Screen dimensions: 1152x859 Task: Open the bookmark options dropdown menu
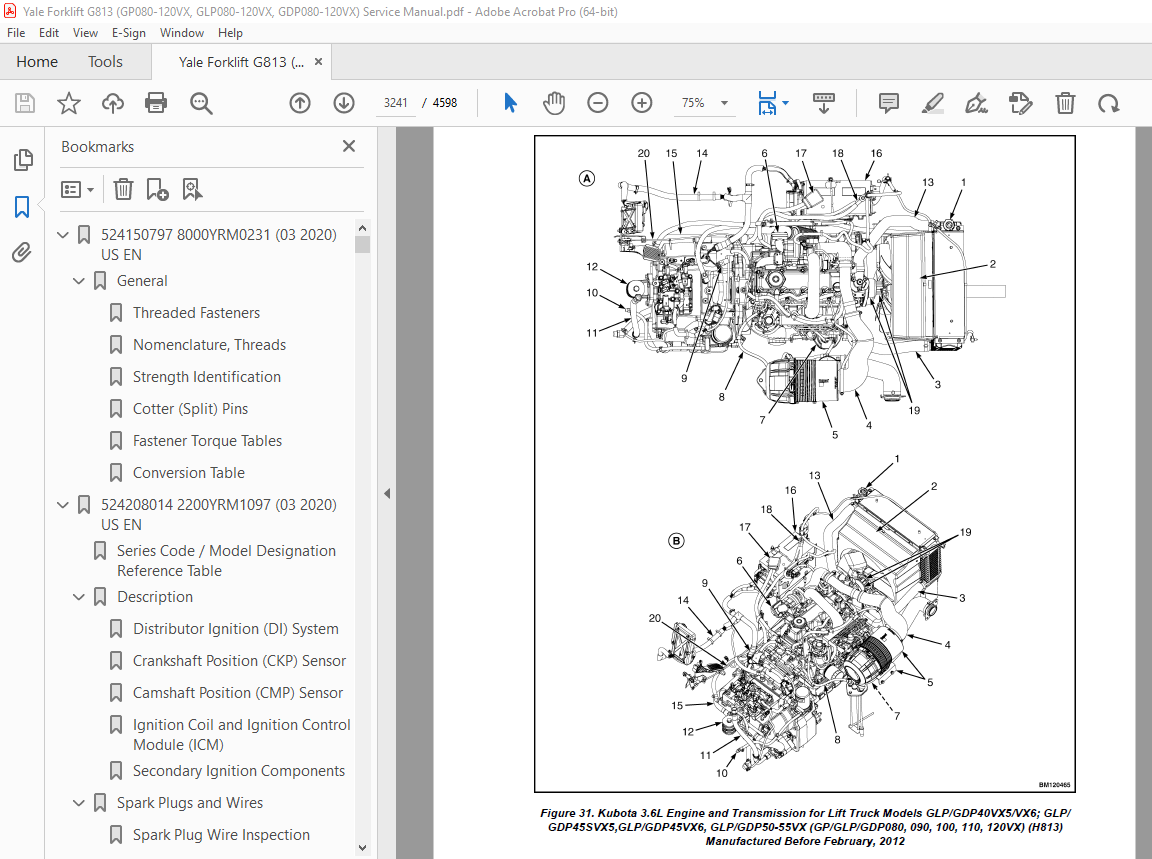pos(77,190)
